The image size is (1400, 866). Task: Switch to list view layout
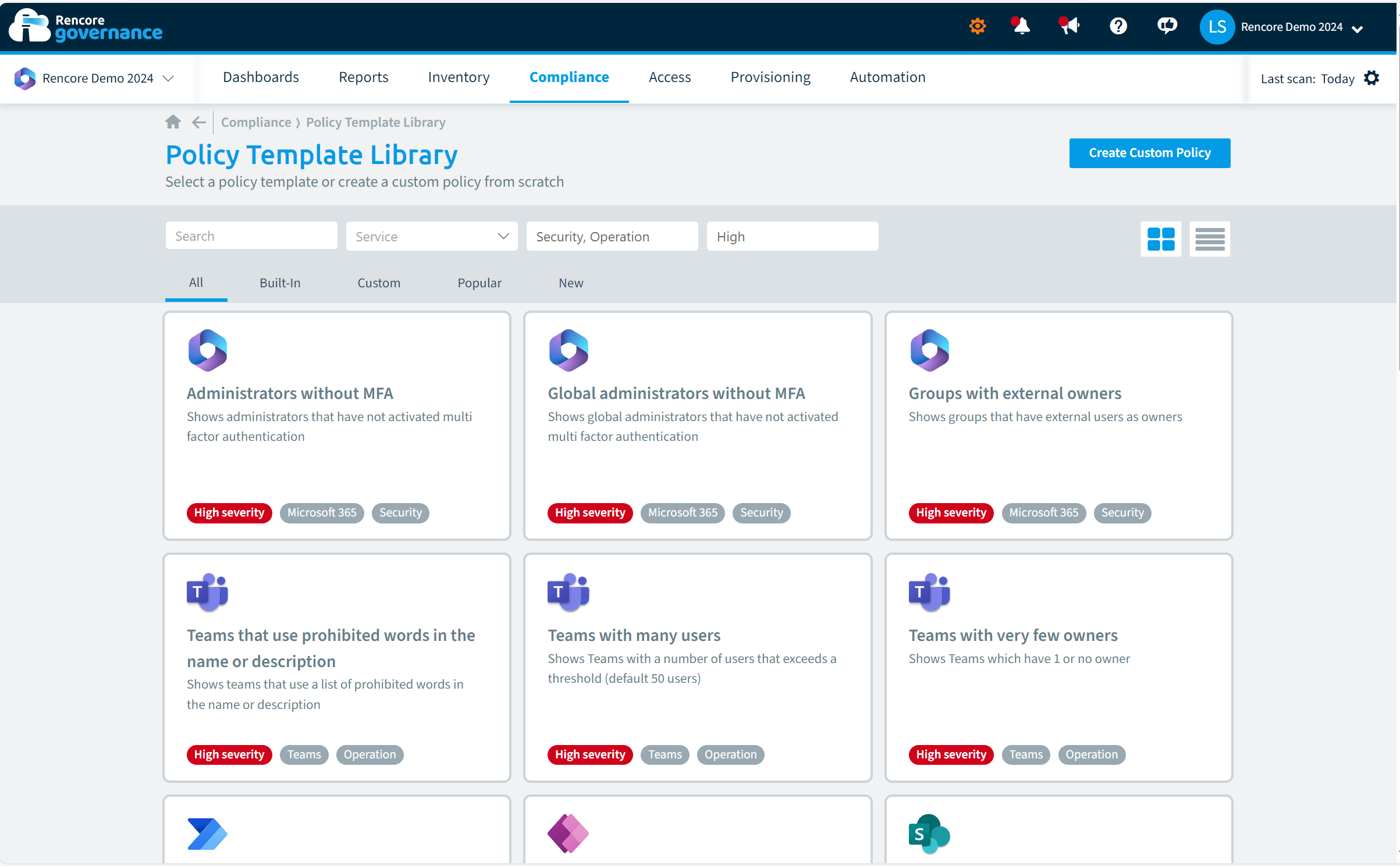tap(1210, 238)
